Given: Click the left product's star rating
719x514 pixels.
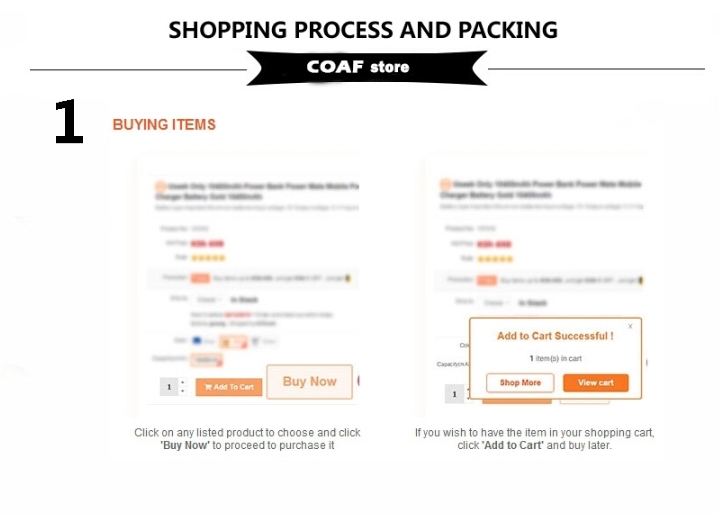Looking at the screenshot, I should pyautogui.click(x=208, y=258).
